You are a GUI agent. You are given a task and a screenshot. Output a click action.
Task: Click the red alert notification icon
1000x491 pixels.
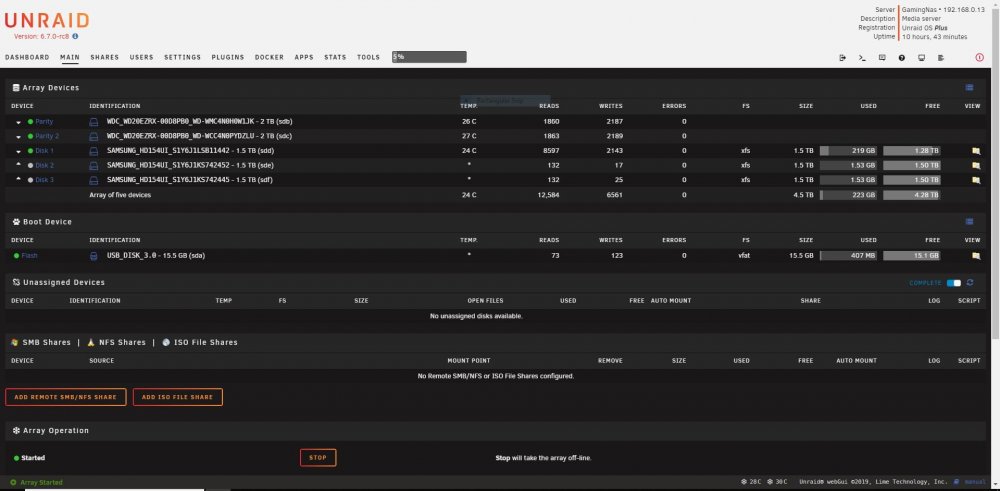980,57
